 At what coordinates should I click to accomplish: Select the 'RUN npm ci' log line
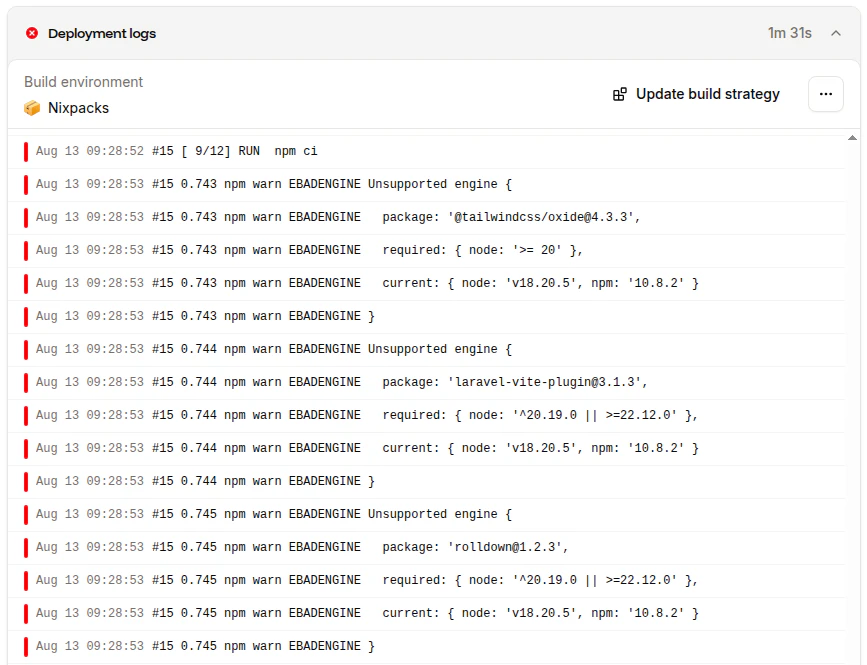point(426,151)
